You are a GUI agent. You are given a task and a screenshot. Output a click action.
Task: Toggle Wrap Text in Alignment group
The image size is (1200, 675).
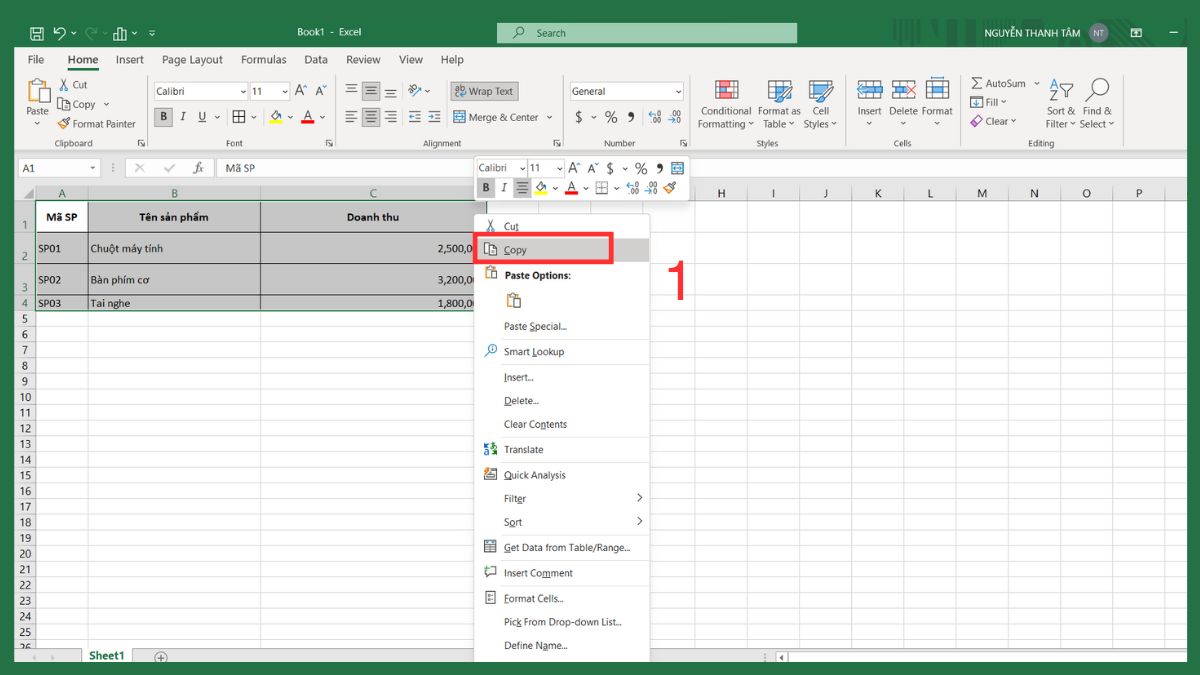[484, 91]
